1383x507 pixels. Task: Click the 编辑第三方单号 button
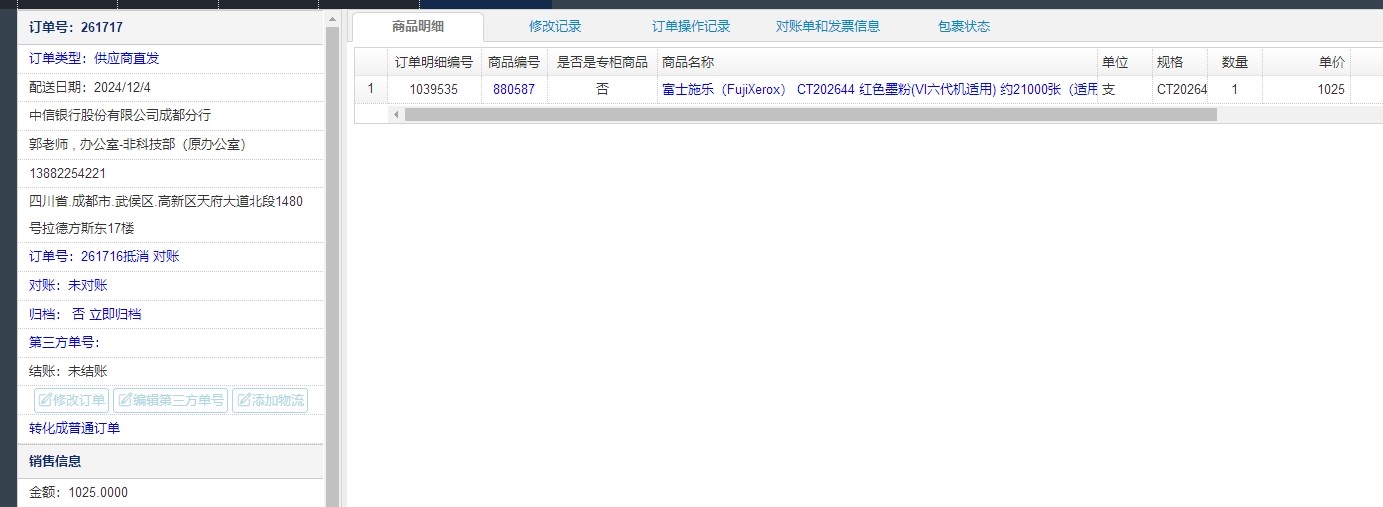170,400
